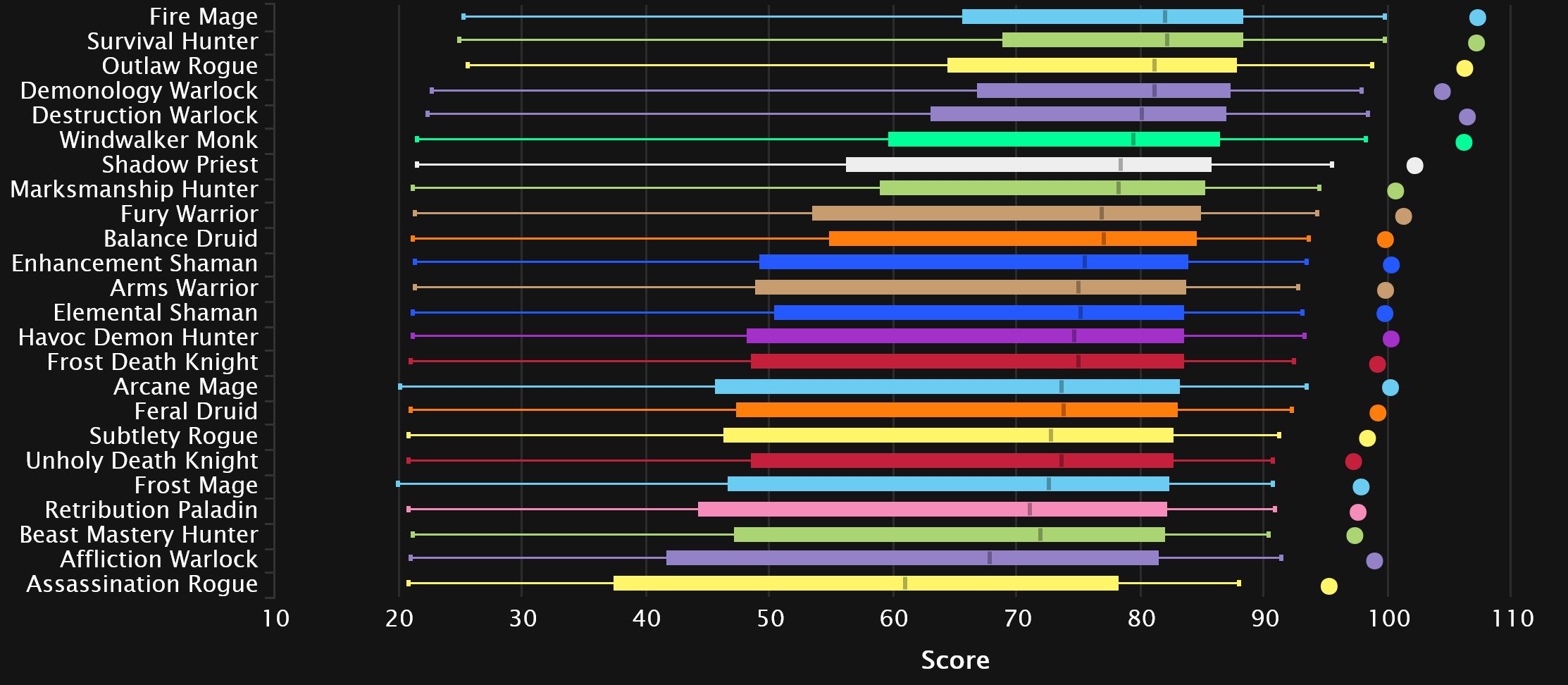The image size is (1568, 685).
Task: Click the Frost Mage outlier dot
Action: click(1361, 487)
